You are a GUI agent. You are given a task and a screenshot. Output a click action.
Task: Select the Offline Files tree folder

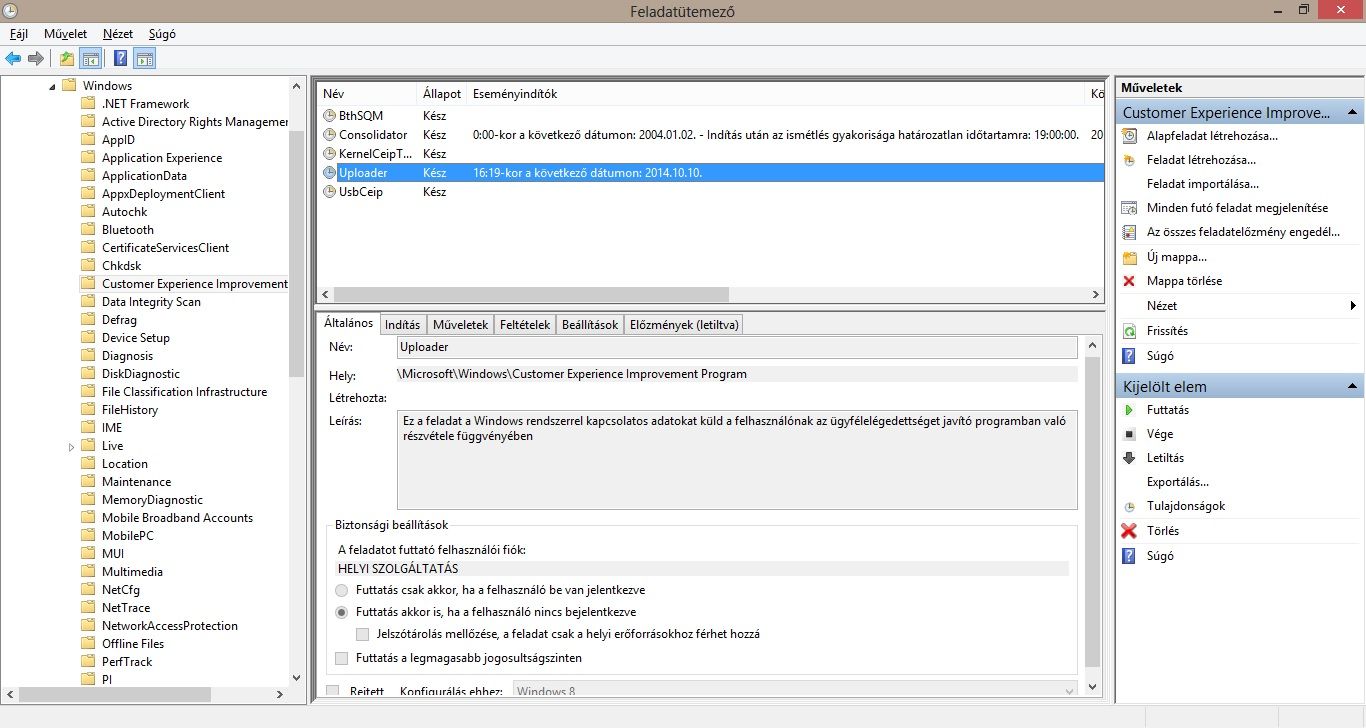133,644
